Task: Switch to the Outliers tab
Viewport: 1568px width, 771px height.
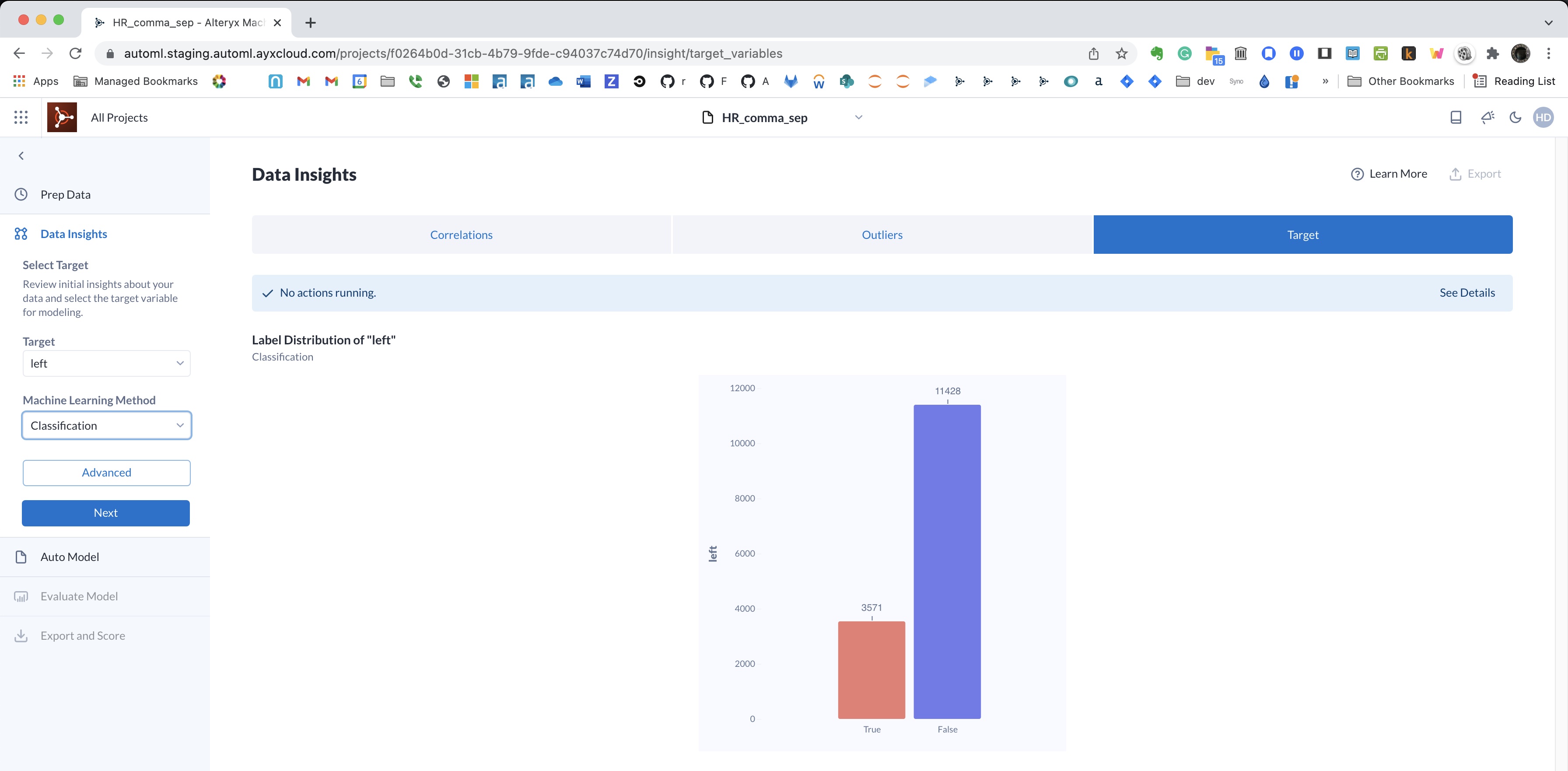Action: pos(882,235)
